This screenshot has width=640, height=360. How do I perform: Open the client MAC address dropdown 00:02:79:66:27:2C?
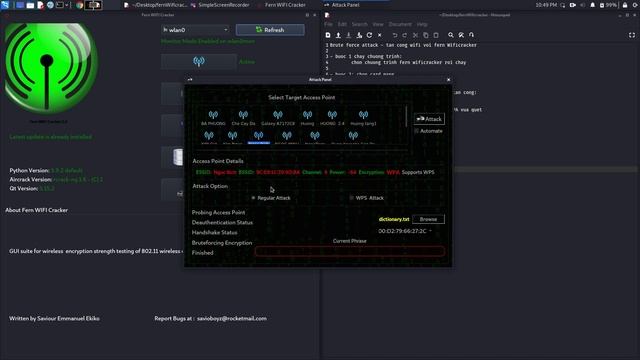pyautogui.click(x=405, y=231)
